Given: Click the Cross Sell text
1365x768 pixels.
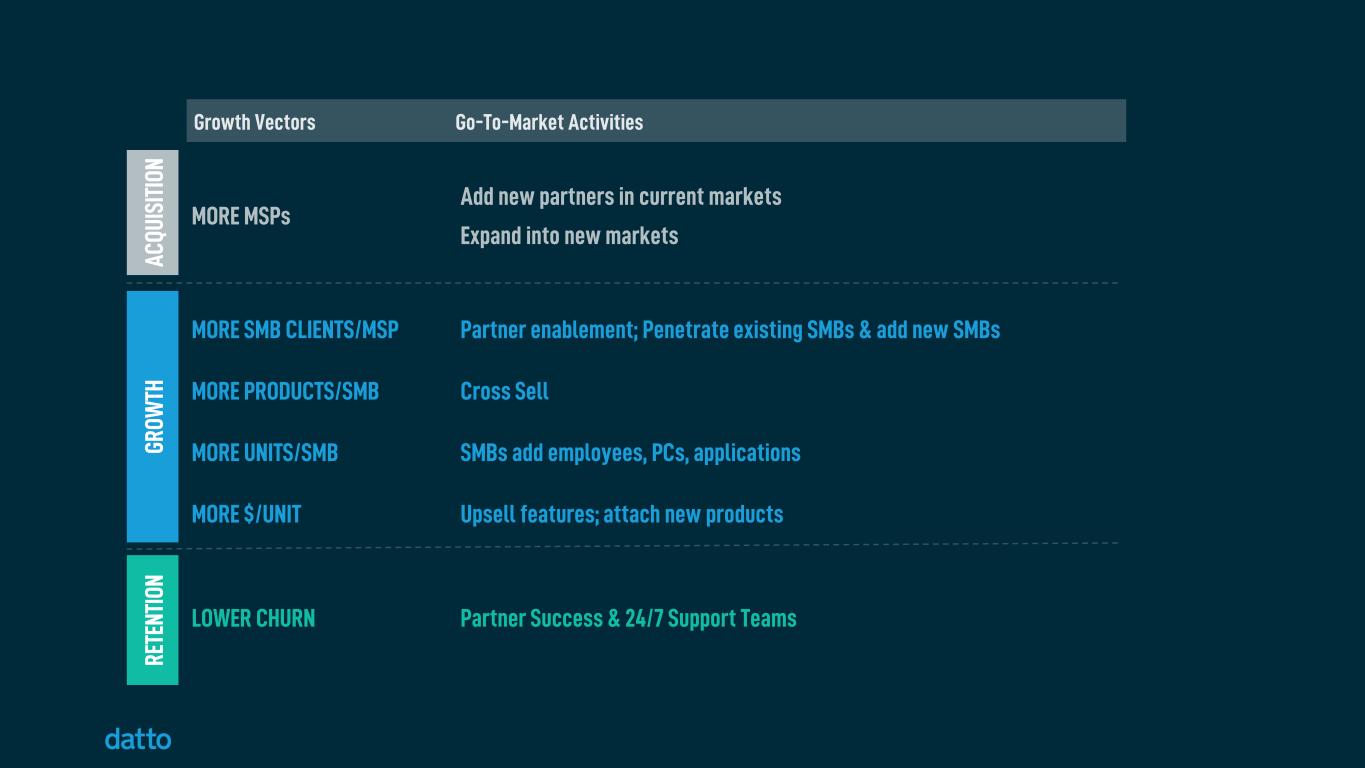Looking at the screenshot, I should pyautogui.click(x=504, y=391).
